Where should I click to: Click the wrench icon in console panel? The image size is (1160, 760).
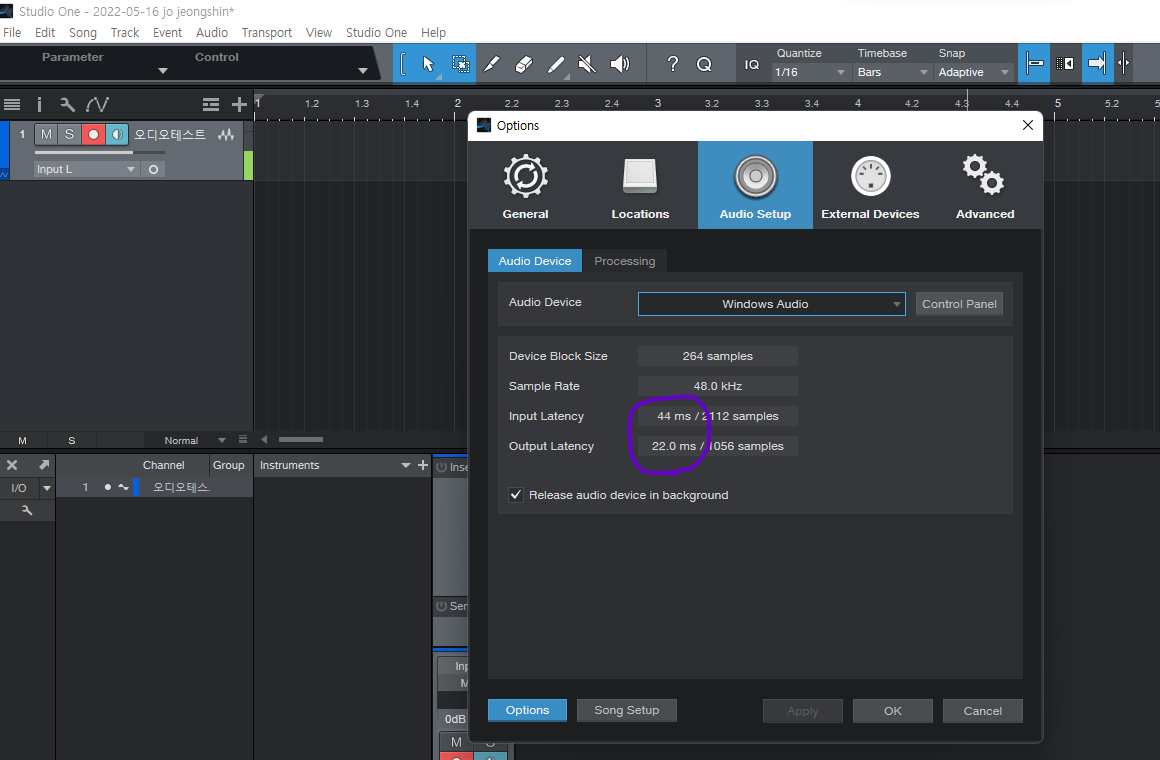(x=27, y=510)
